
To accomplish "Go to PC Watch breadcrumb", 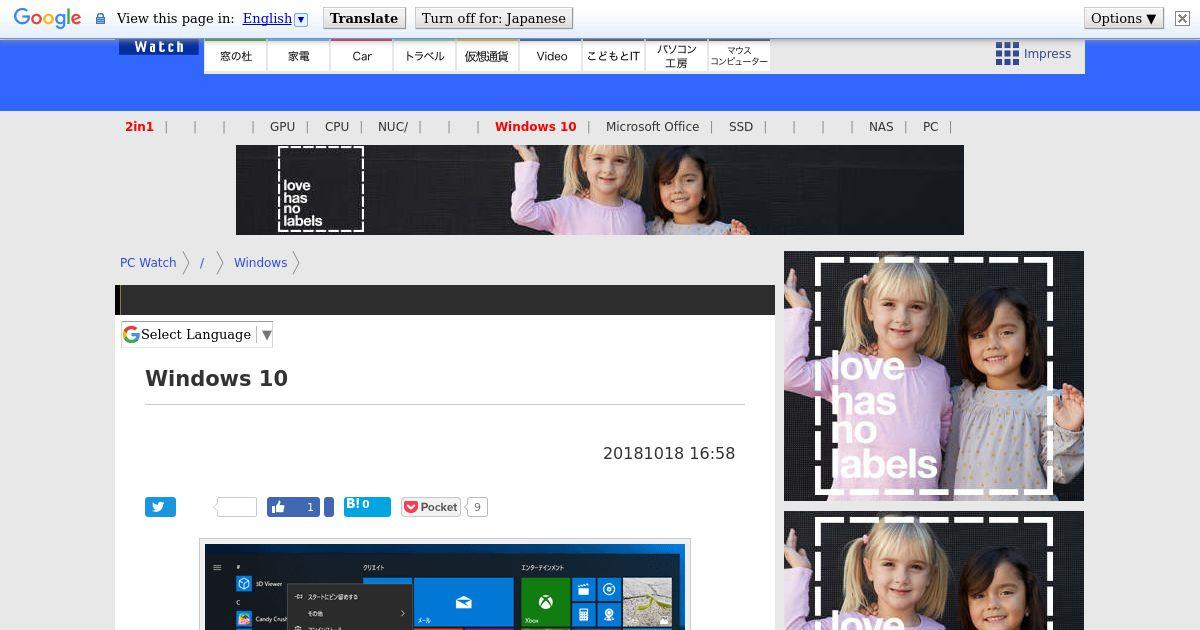I will tap(148, 263).
